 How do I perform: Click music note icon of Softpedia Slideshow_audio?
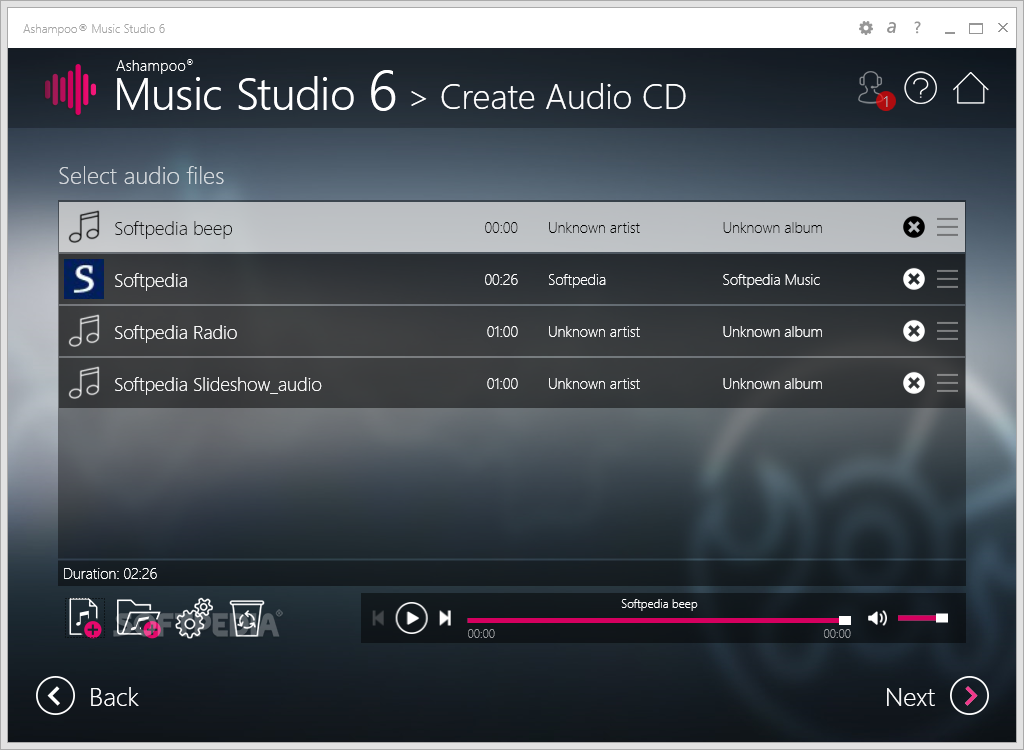[x=84, y=383]
